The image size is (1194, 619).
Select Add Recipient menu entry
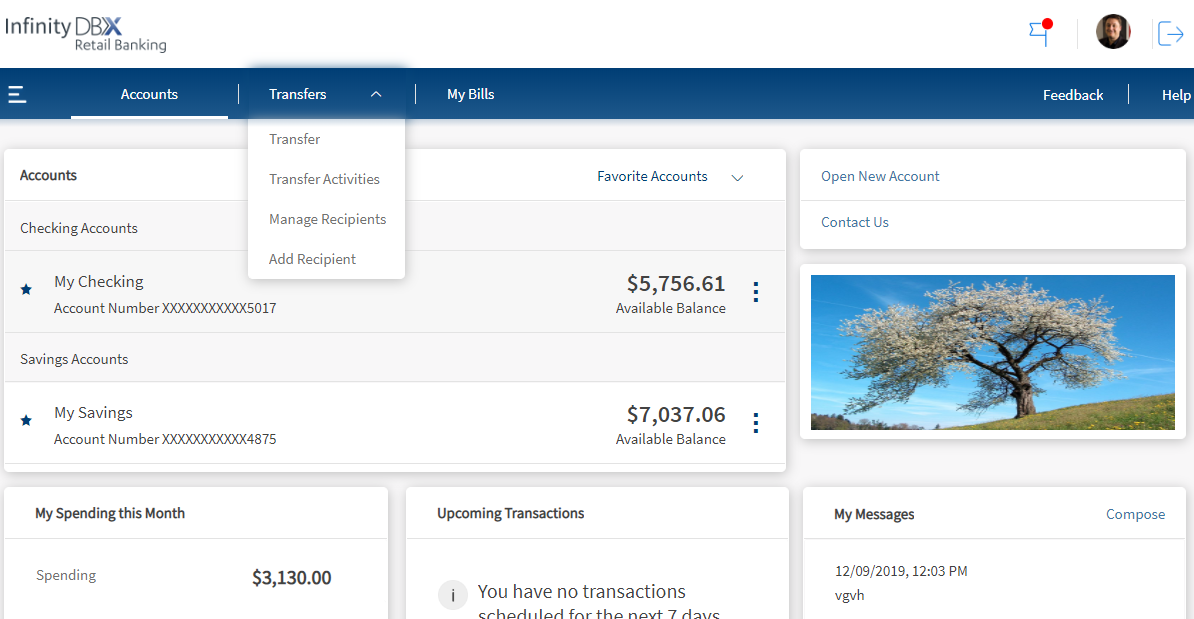click(312, 259)
